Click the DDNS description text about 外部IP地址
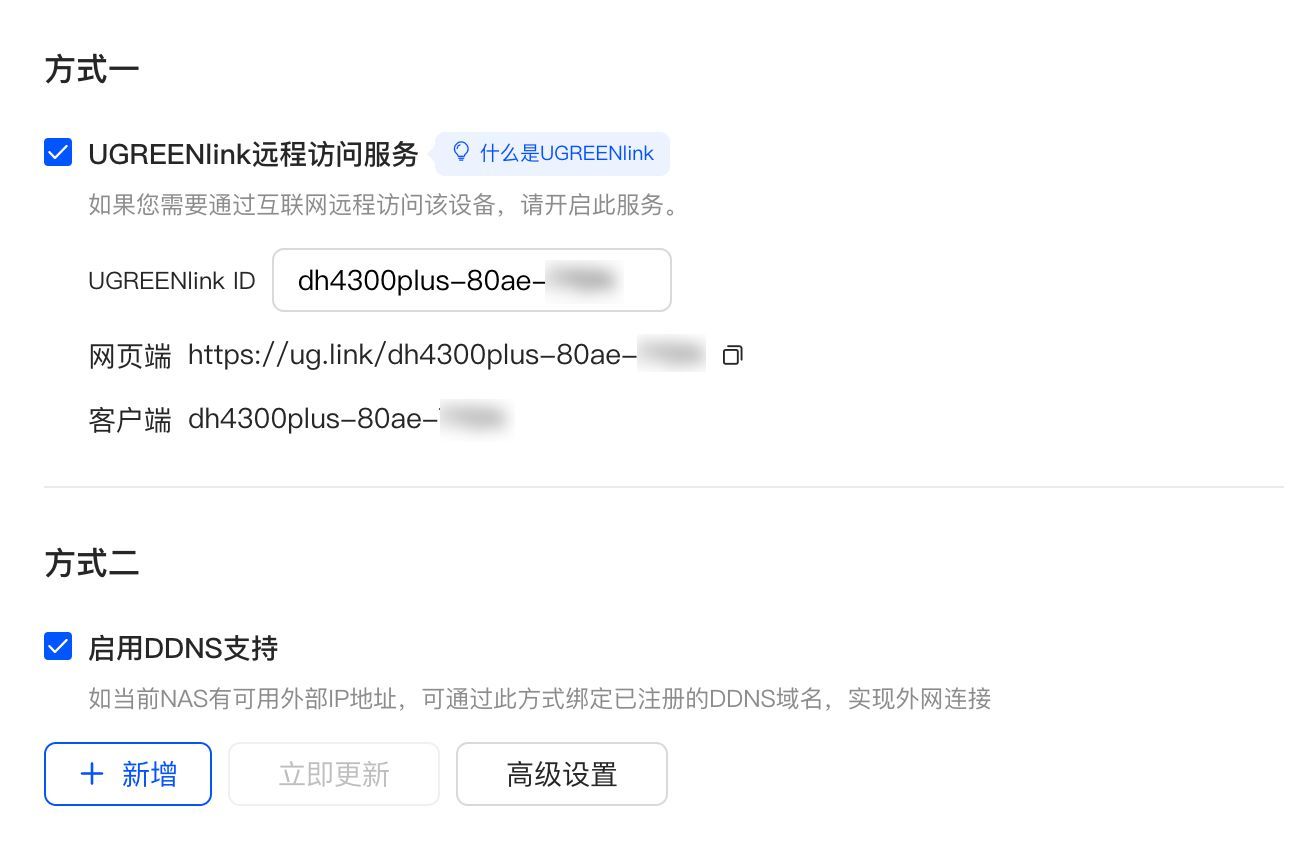Viewport: 1316px width, 848px height. [x=539, y=698]
